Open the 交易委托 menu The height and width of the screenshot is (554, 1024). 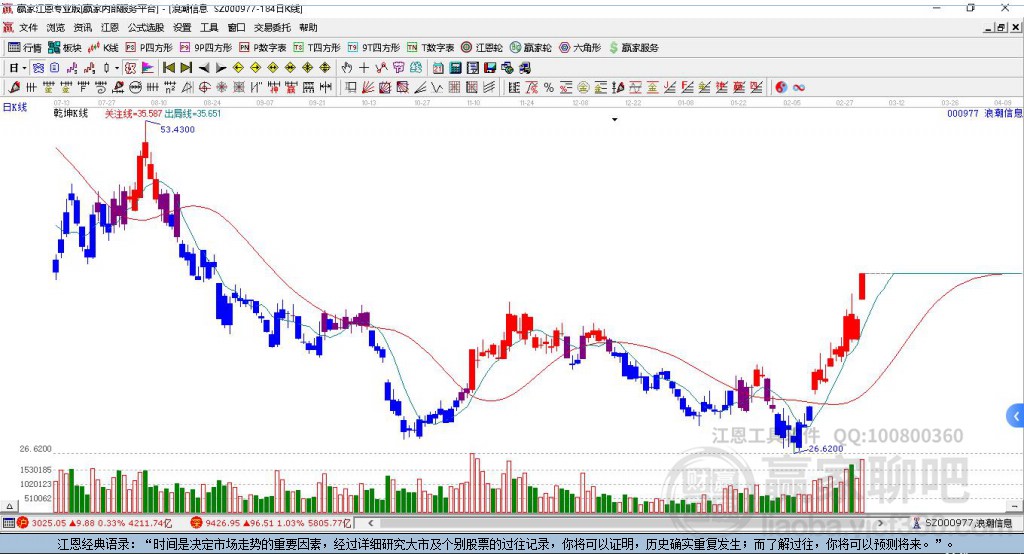pos(272,27)
